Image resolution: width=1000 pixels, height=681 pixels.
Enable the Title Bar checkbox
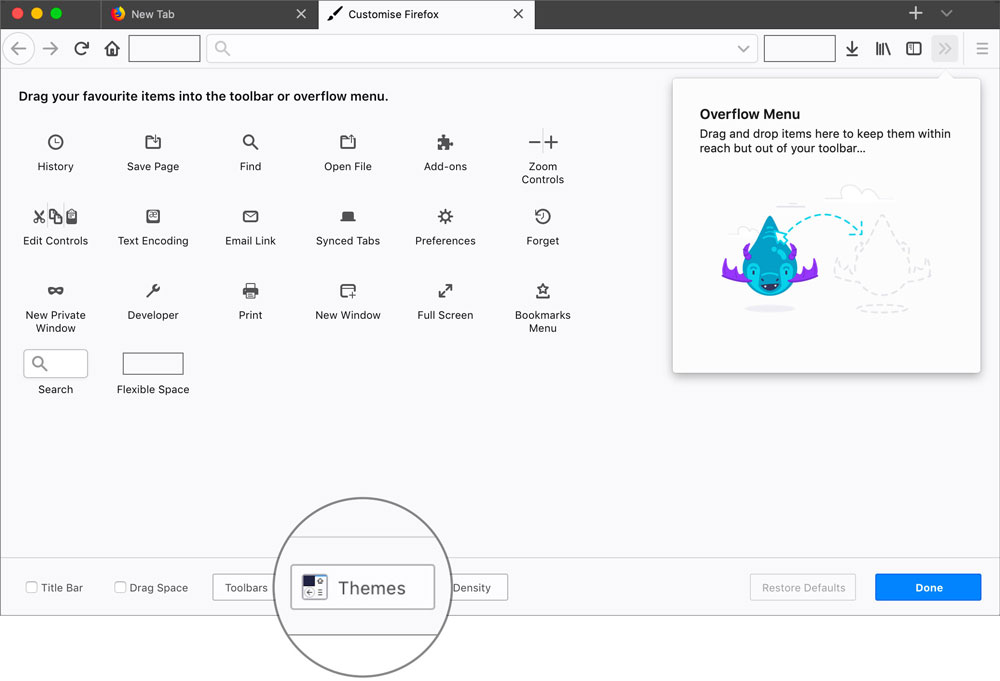click(x=31, y=587)
